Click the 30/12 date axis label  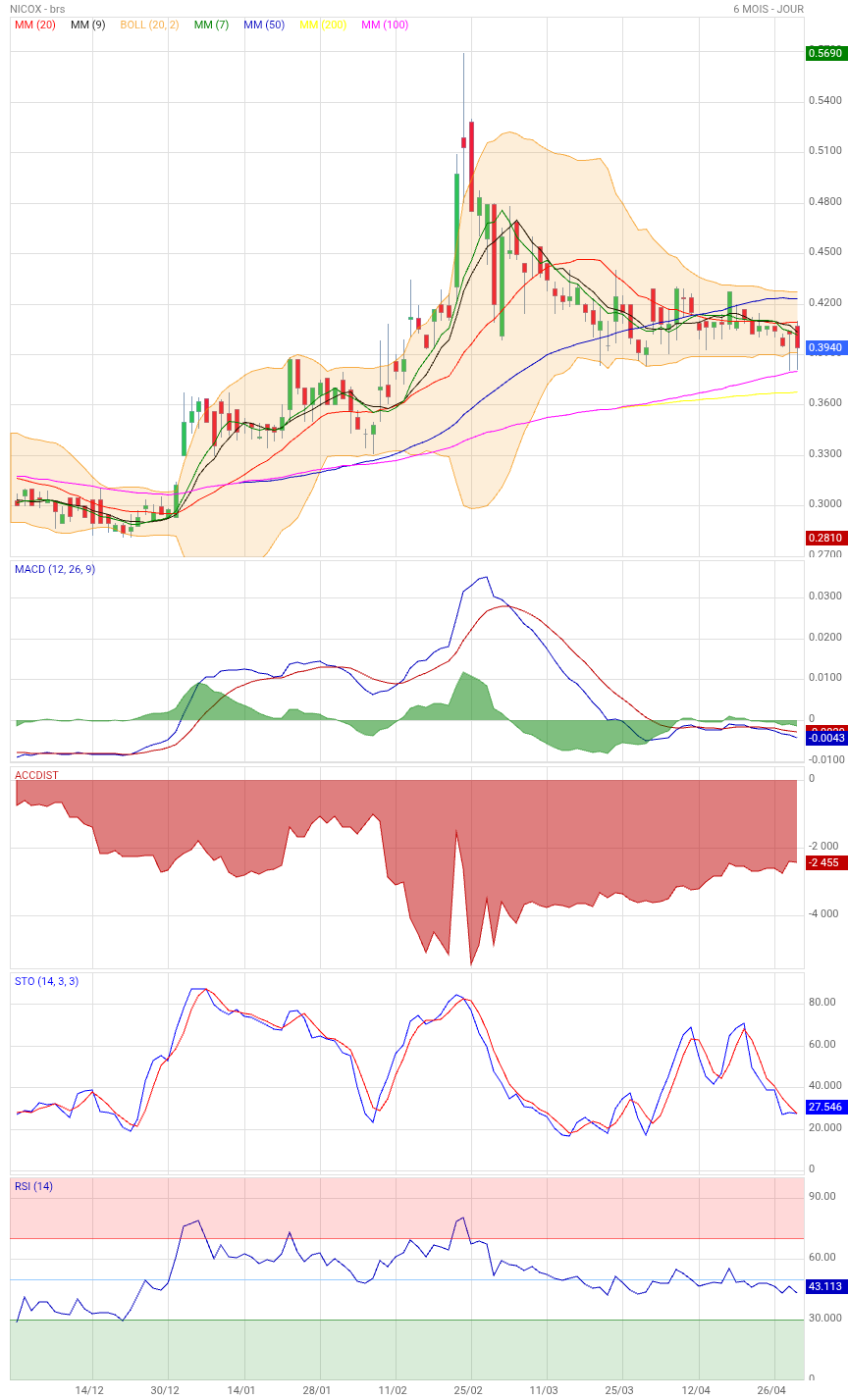[166, 1390]
